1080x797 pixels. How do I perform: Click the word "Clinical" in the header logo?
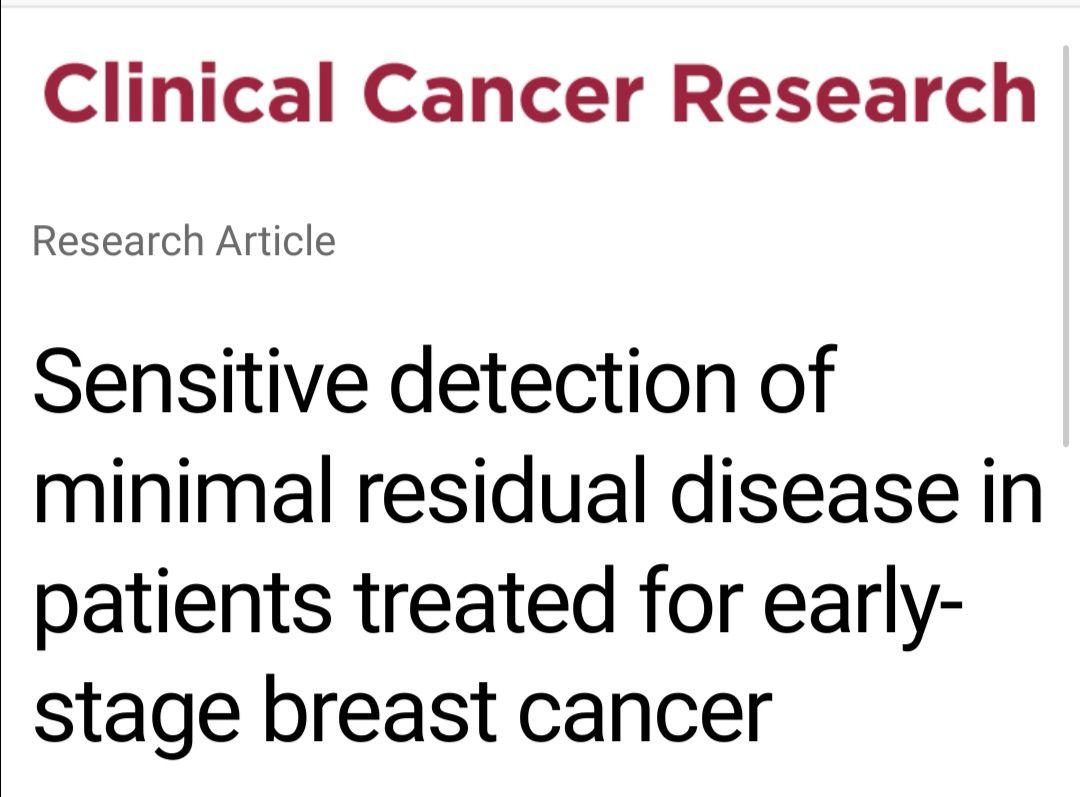click(x=189, y=93)
